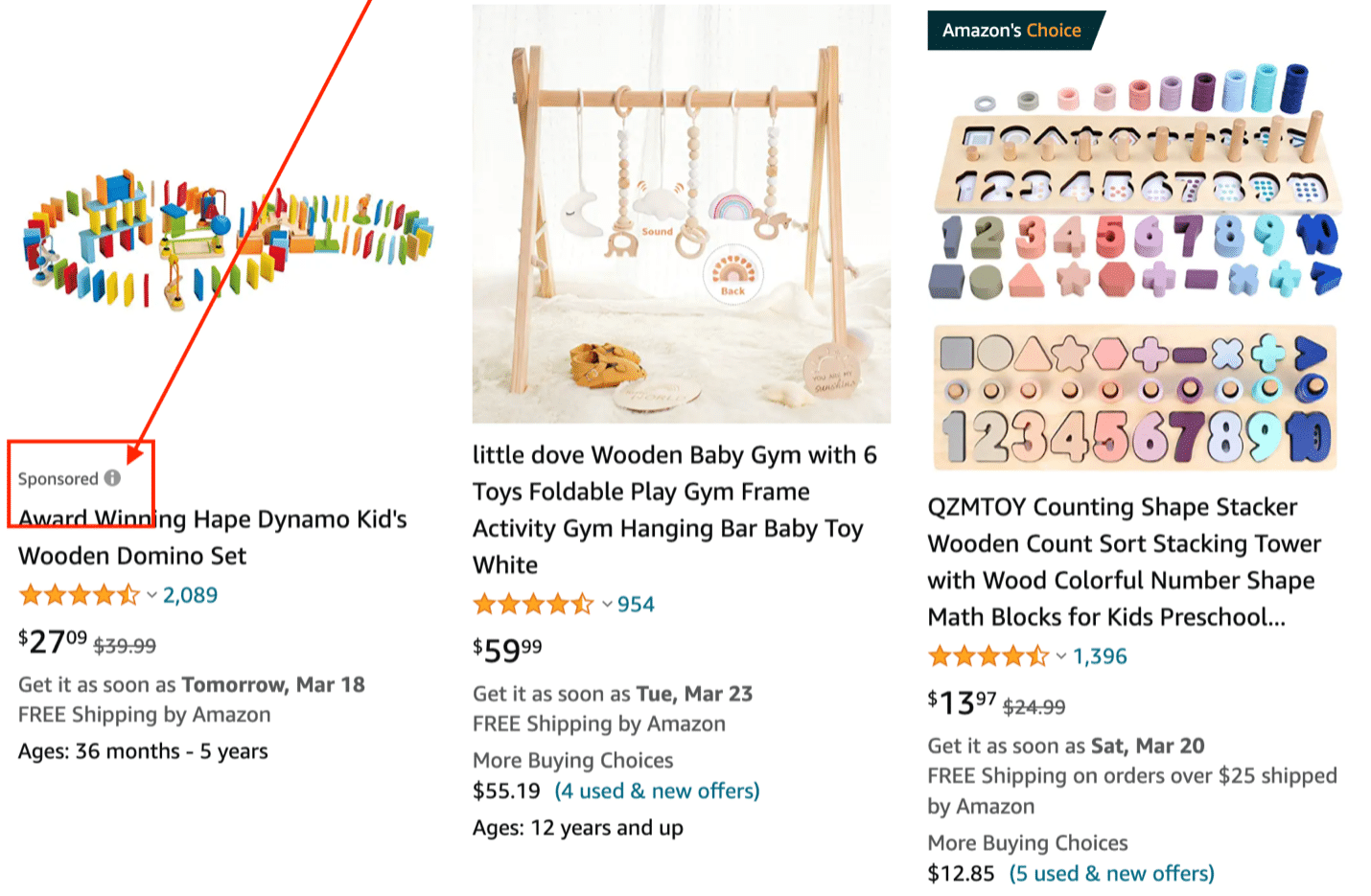Click the star rating of Hape Domino Set
The image size is (1371, 896).
pyautogui.click(x=81, y=594)
